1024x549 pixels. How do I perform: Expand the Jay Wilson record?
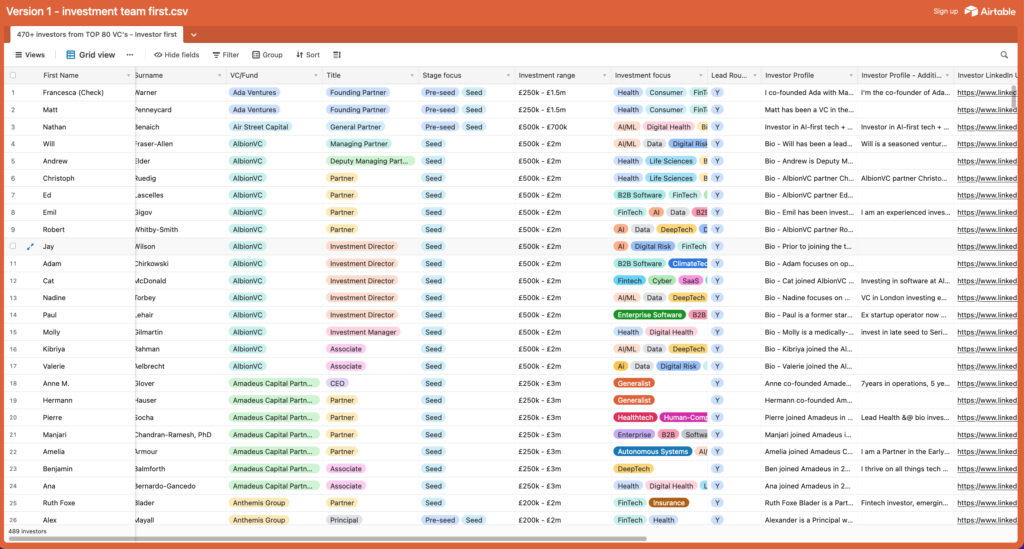click(x=30, y=246)
